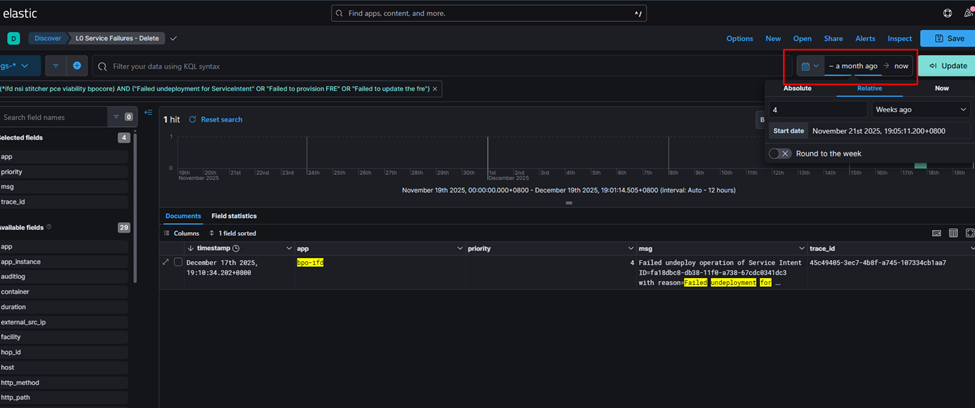Open the newsfeed celebration icon
The width and height of the screenshot is (975, 408).
[x=968, y=12]
